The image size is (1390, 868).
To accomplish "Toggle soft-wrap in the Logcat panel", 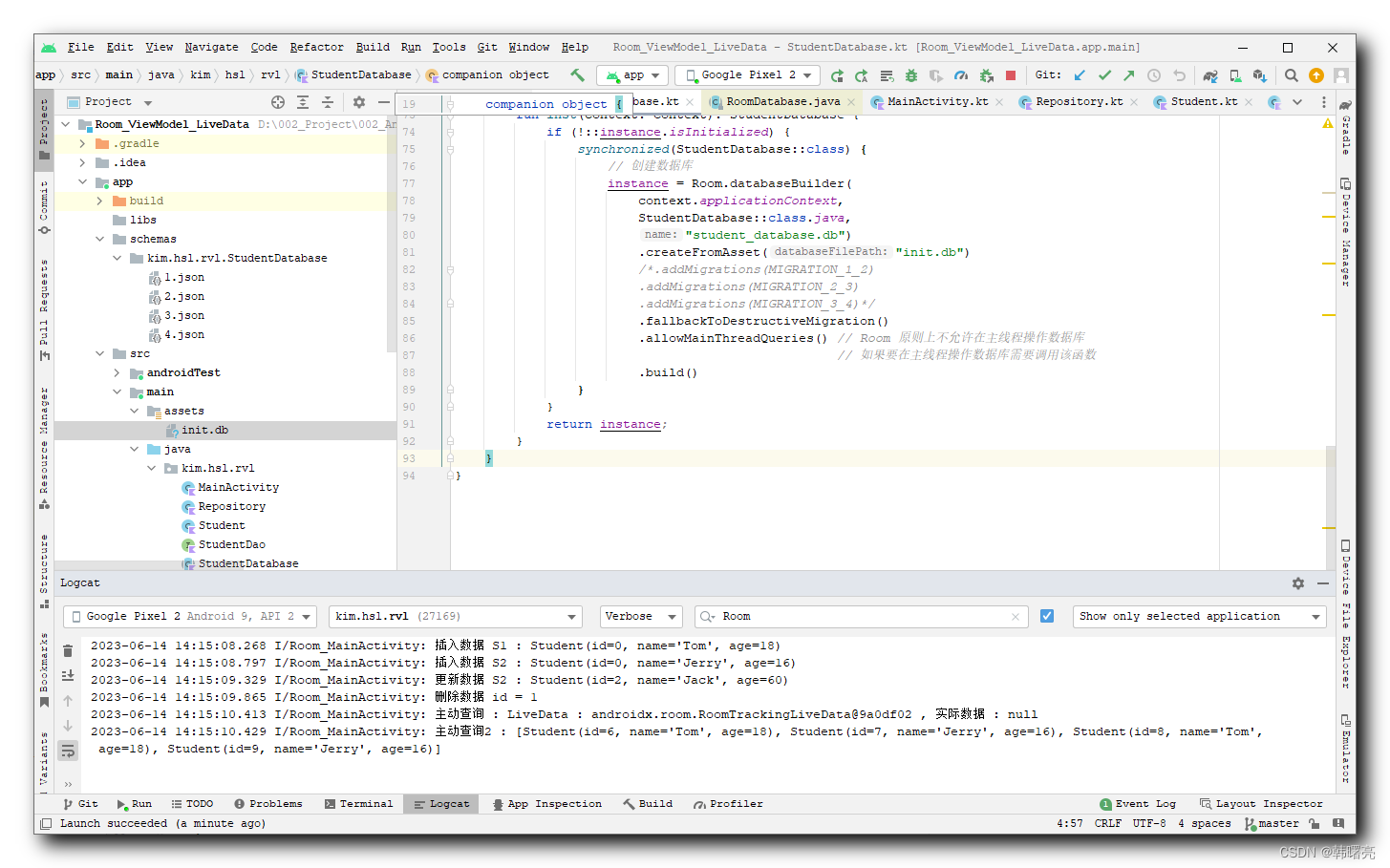I will [x=68, y=752].
